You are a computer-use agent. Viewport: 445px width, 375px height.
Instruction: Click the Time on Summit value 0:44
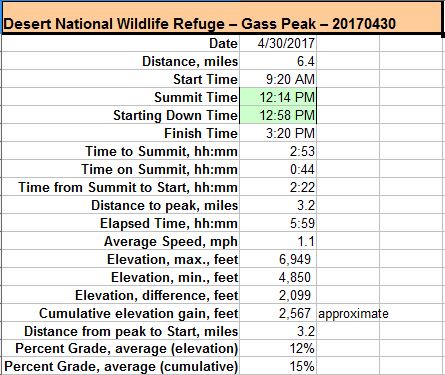pos(278,169)
